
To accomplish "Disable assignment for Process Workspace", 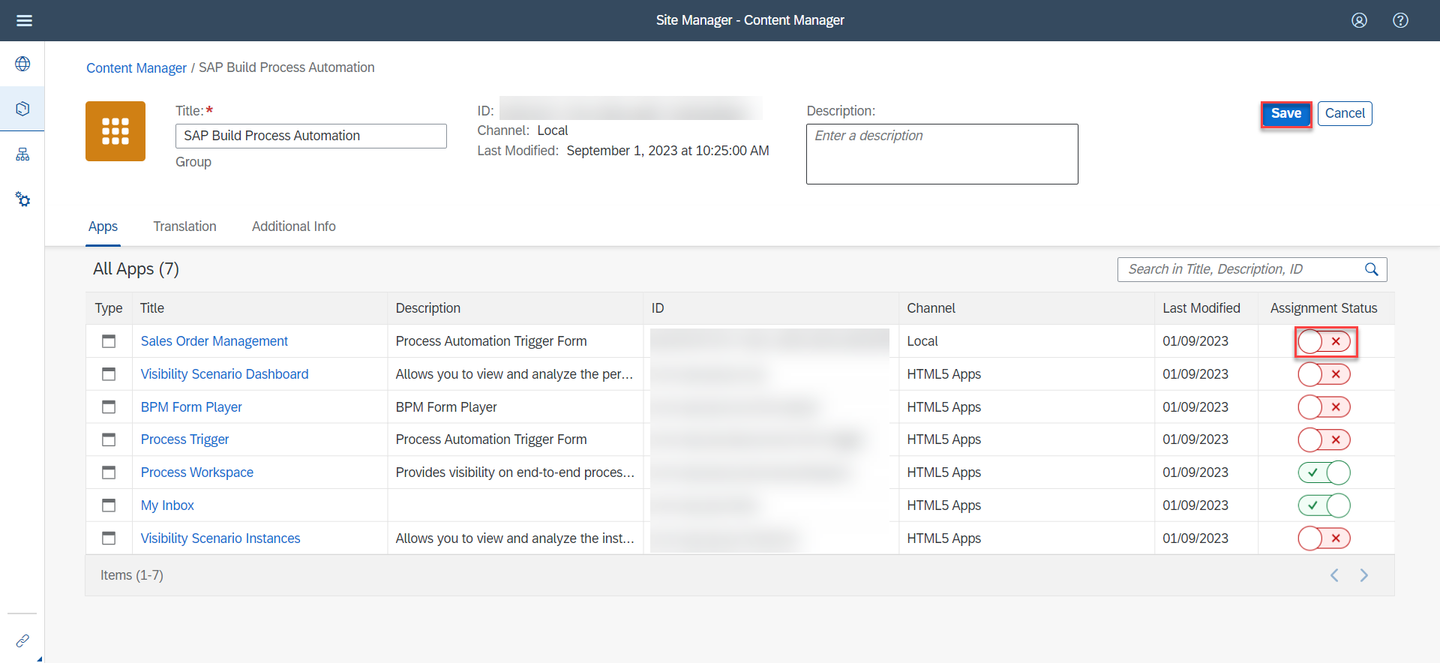I will click(x=1324, y=472).
